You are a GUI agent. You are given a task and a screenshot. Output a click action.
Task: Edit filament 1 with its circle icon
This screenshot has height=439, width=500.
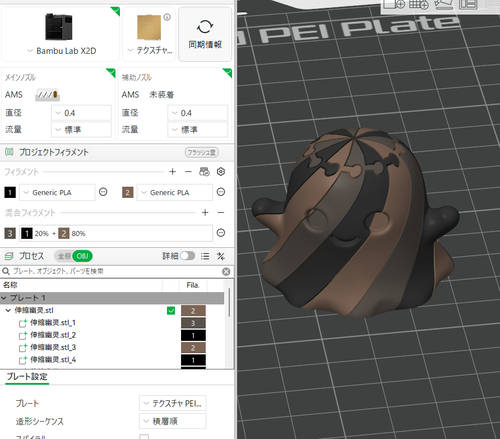pyautogui.click(x=103, y=192)
